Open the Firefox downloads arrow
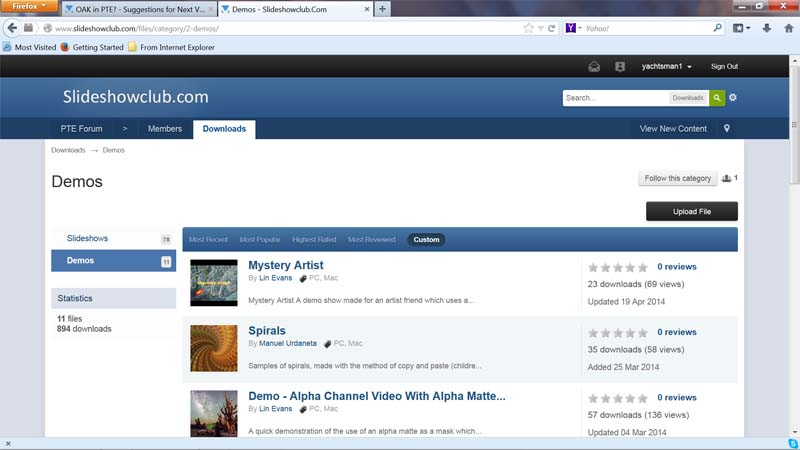The image size is (800, 450). (766, 29)
